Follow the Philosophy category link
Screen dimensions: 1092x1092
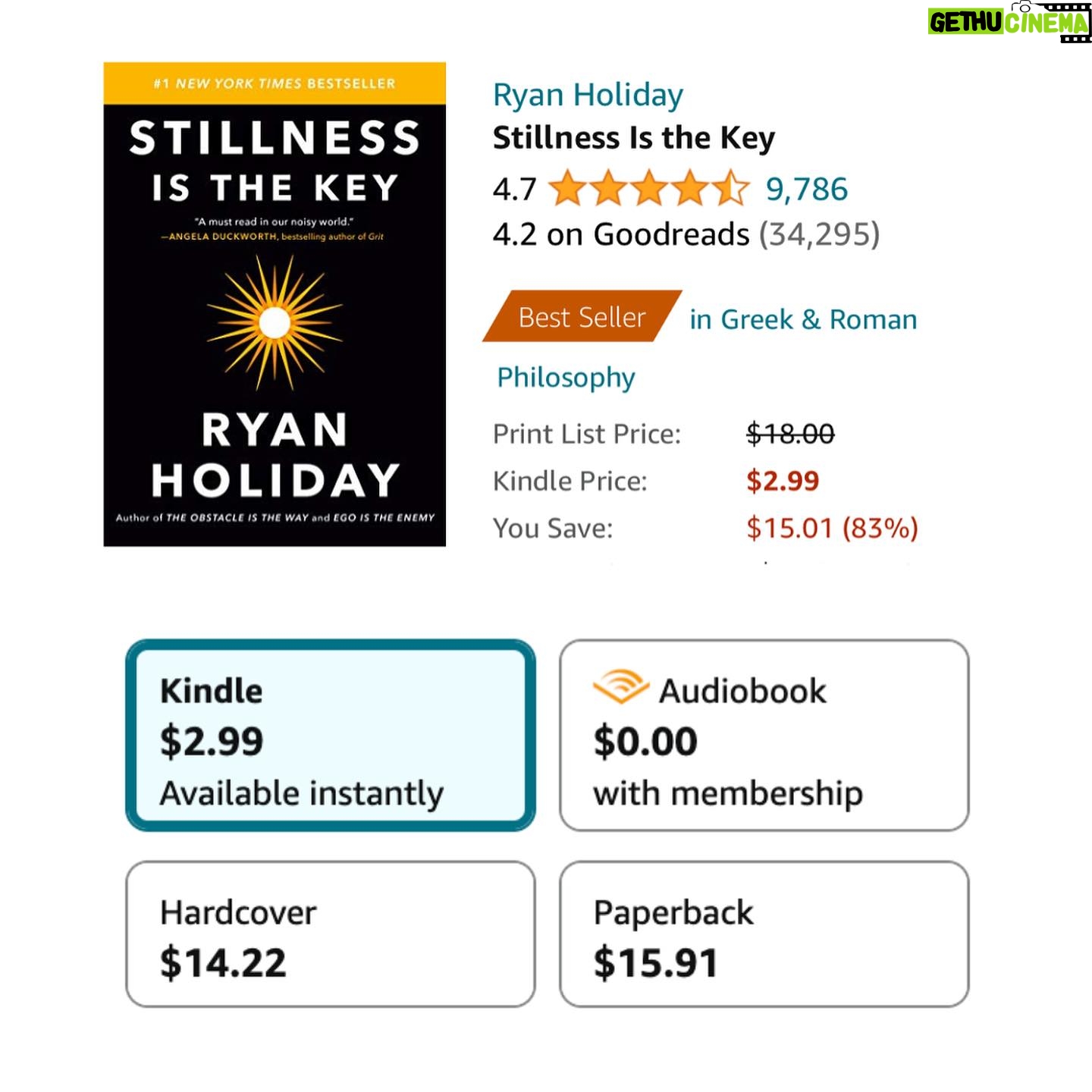pos(566,378)
